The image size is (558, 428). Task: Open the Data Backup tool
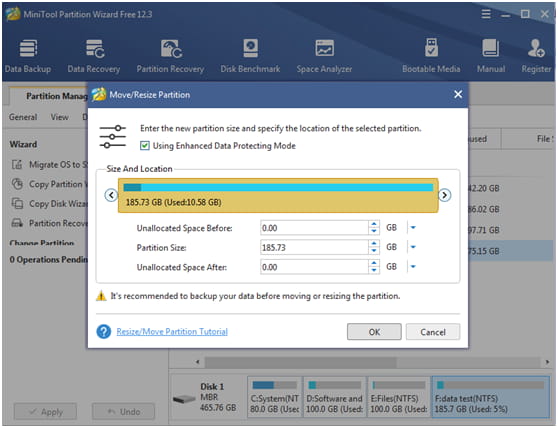tap(28, 56)
